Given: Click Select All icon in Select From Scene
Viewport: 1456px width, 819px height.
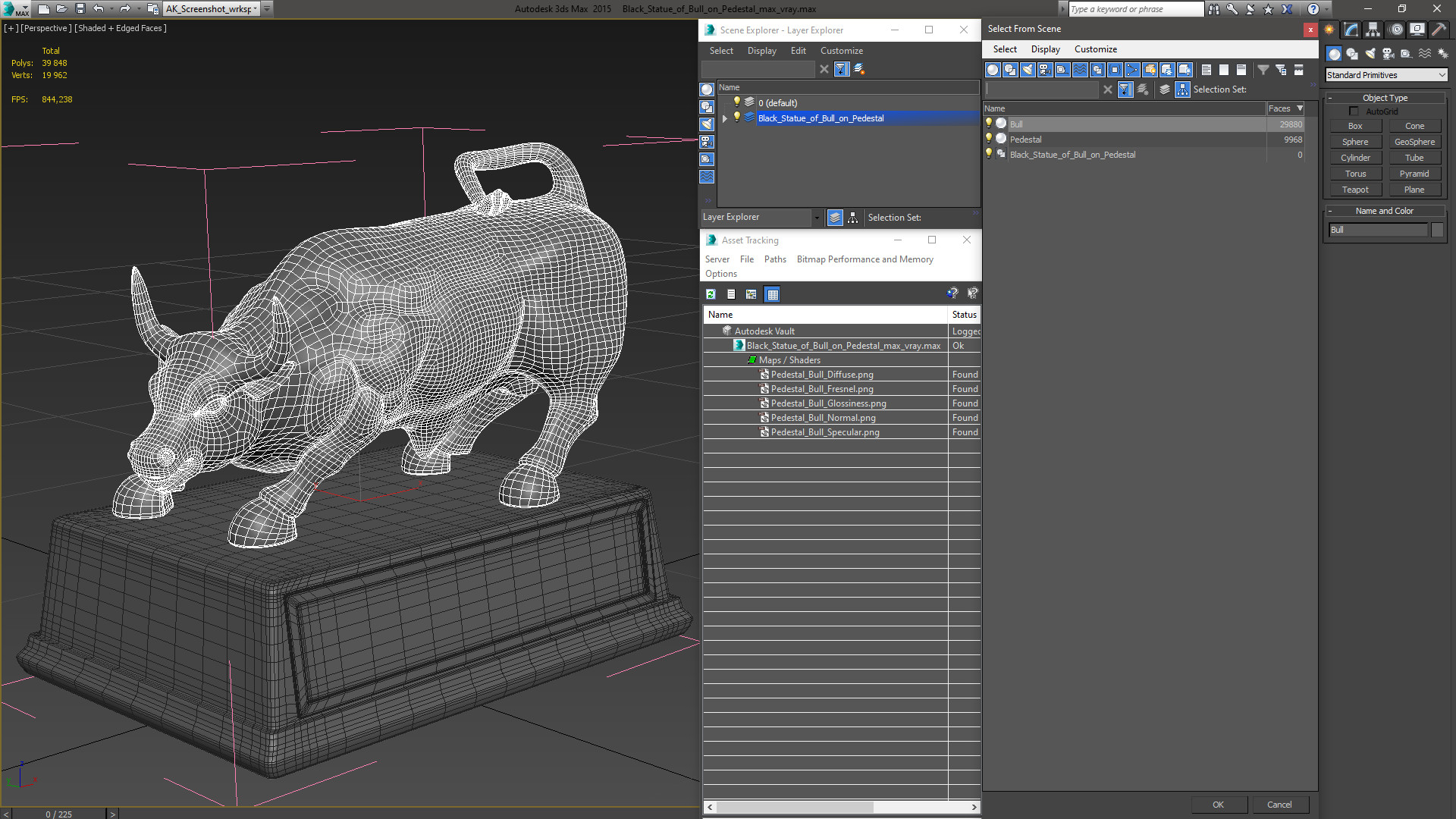Looking at the screenshot, I should [1206, 70].
